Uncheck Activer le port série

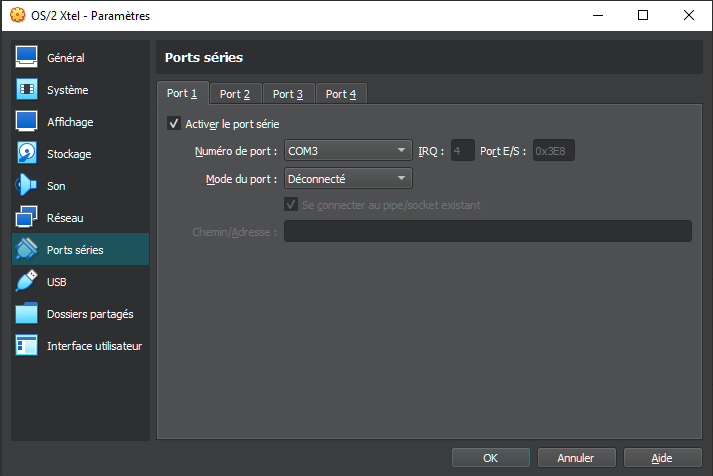pos(174,124)
